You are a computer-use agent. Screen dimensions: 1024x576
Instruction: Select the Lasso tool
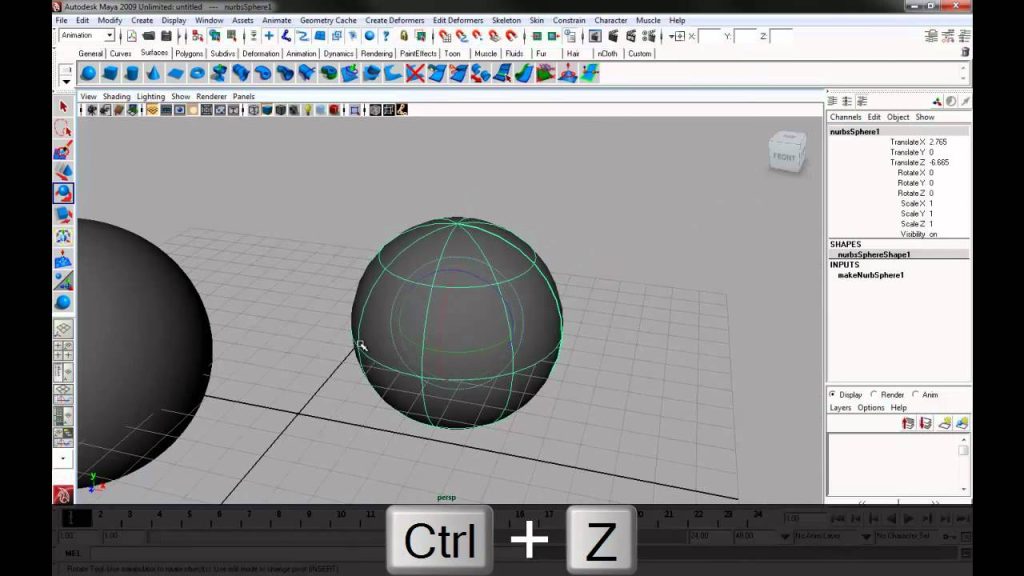click(63, 128)
